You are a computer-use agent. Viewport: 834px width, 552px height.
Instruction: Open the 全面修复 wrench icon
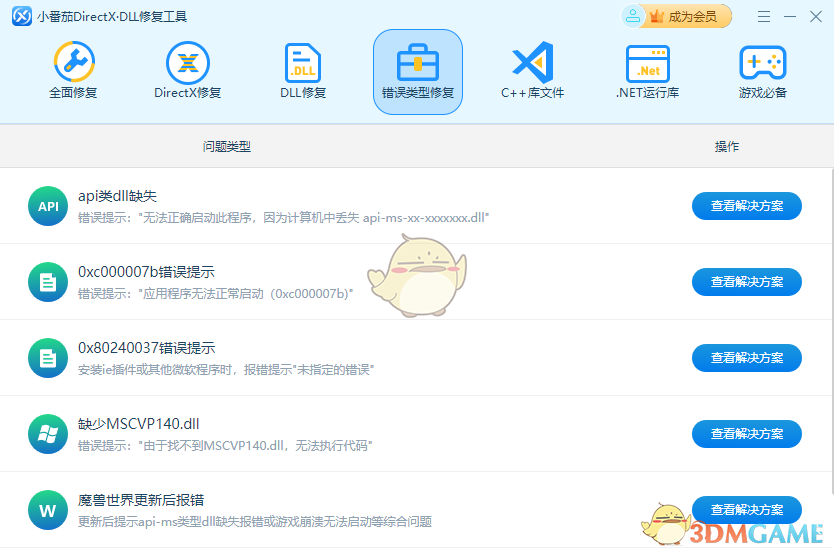pyautogui.click(x=74, y=62)
